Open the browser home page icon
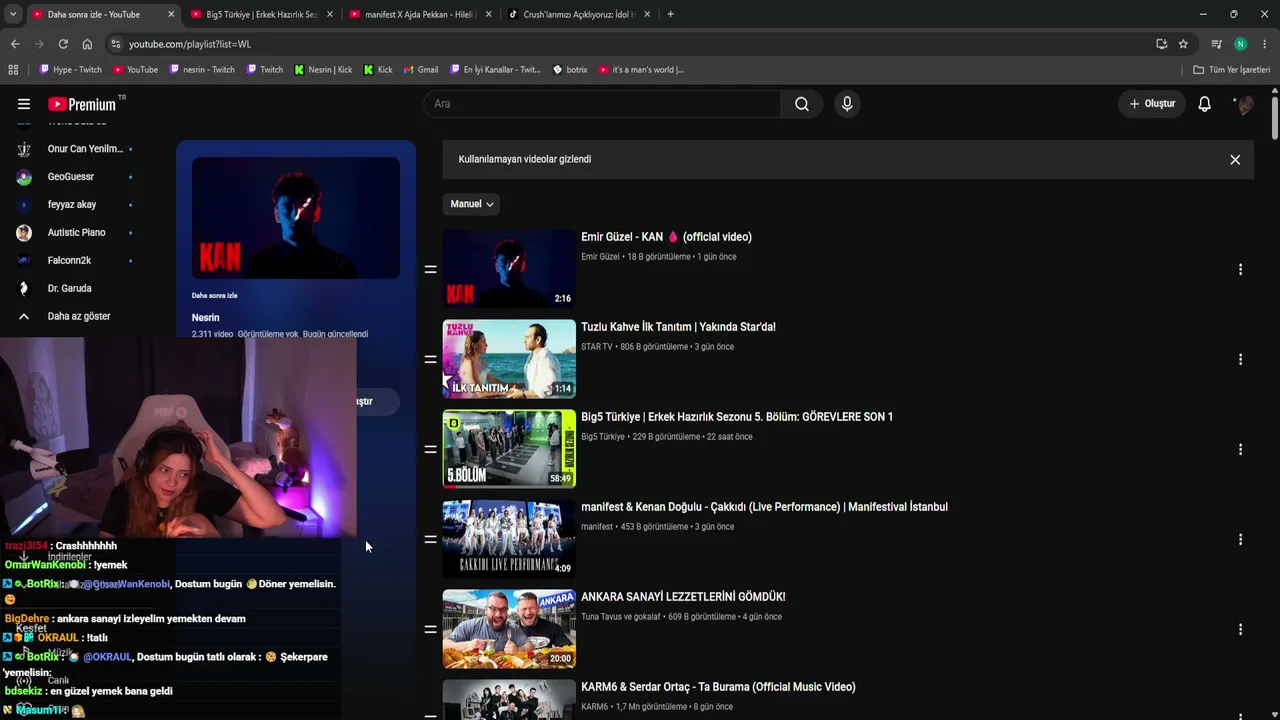This screenshot has width=1280, height=720. pos(87,44)
